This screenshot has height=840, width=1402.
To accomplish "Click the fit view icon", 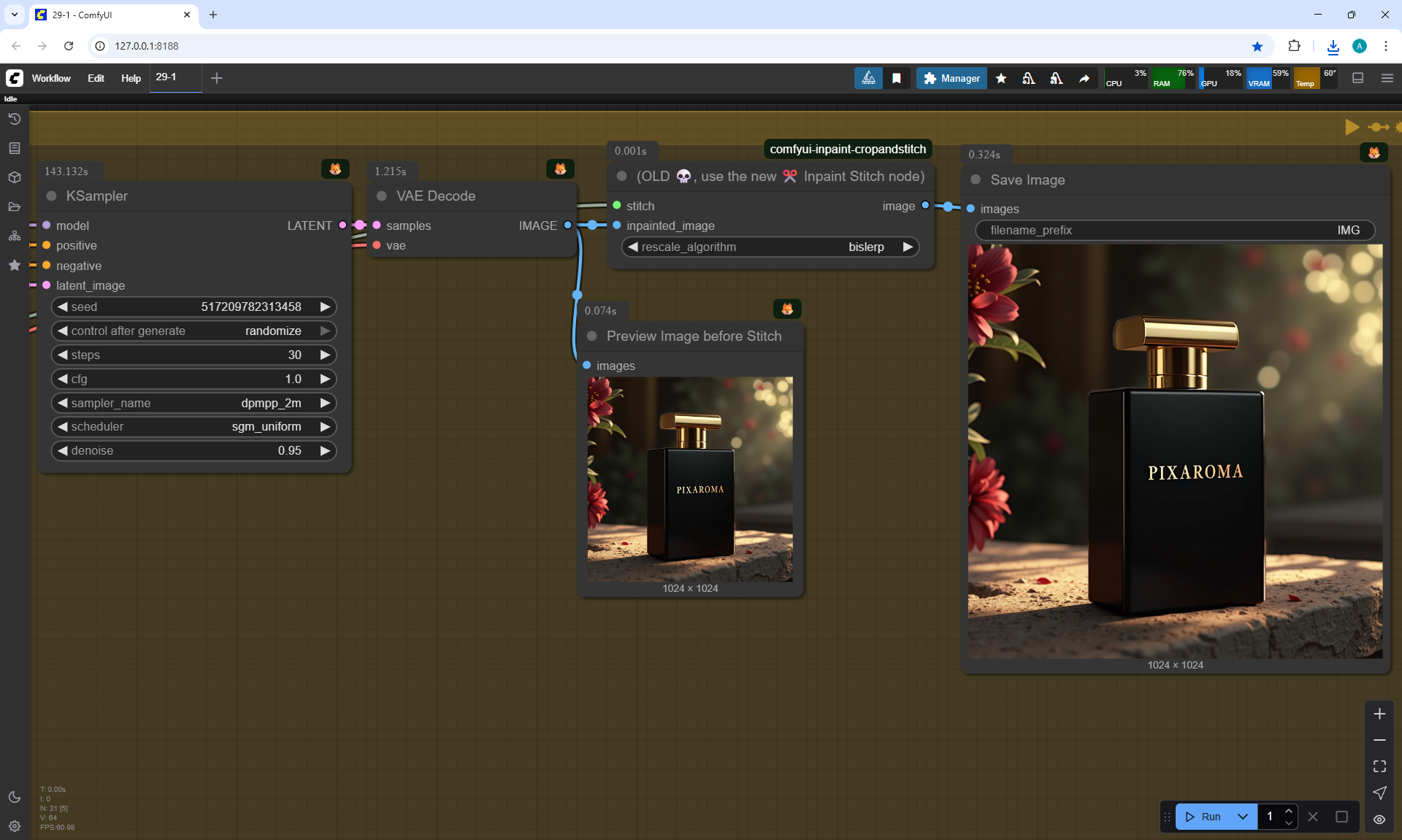I will [x=1379, y=766].
